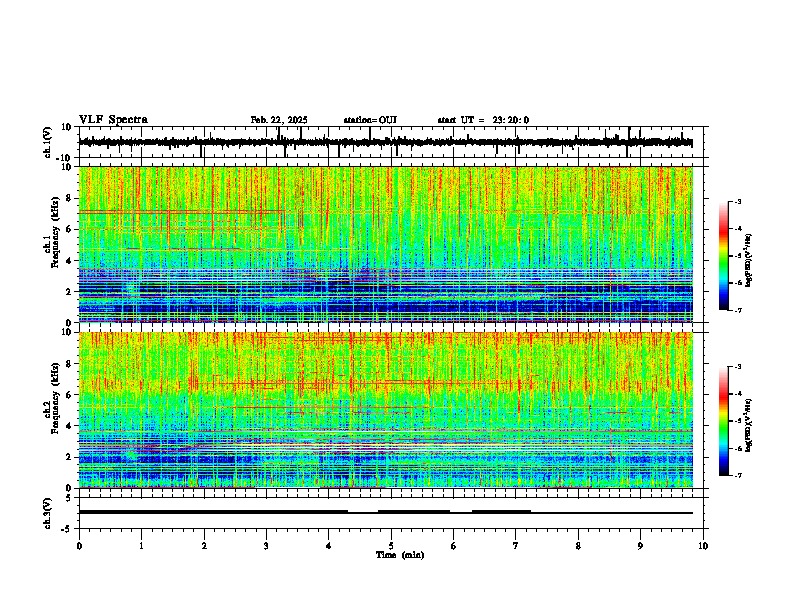Click the ch.1 colorbar log(PSD) label

click(x=748, y=261)
